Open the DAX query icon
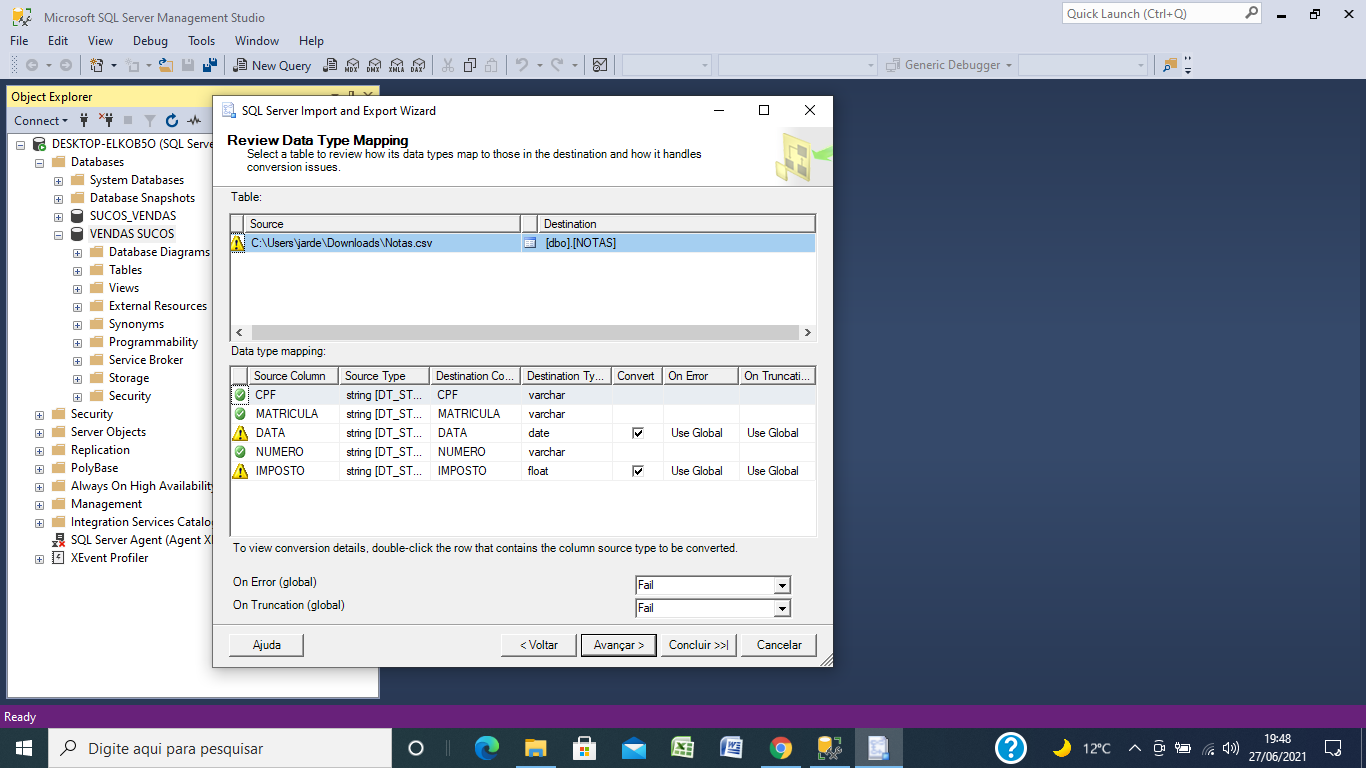Image resolution: width=1366 pixels, height=768 pixels. (x=418, y=65)
